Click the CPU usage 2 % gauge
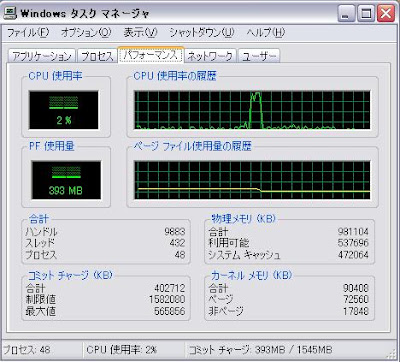Viewport: 400px width, 362px height. [x=64, y=110]
